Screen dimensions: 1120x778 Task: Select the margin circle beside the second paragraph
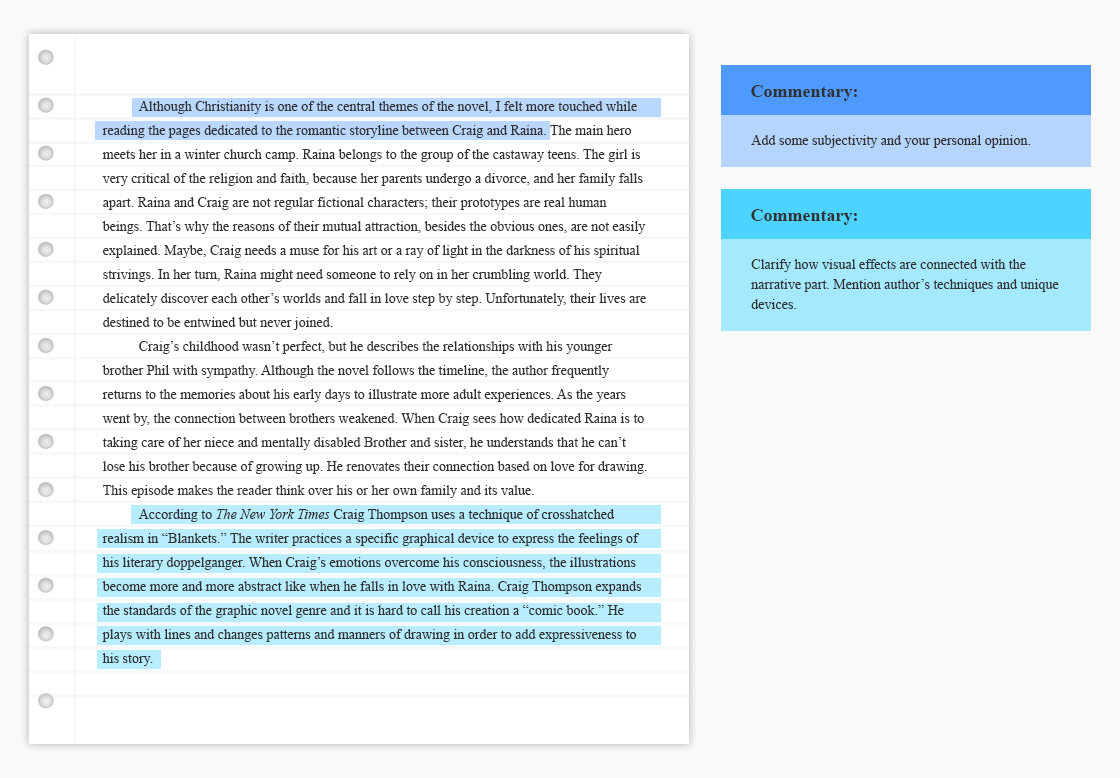click(x=45, y=345)
